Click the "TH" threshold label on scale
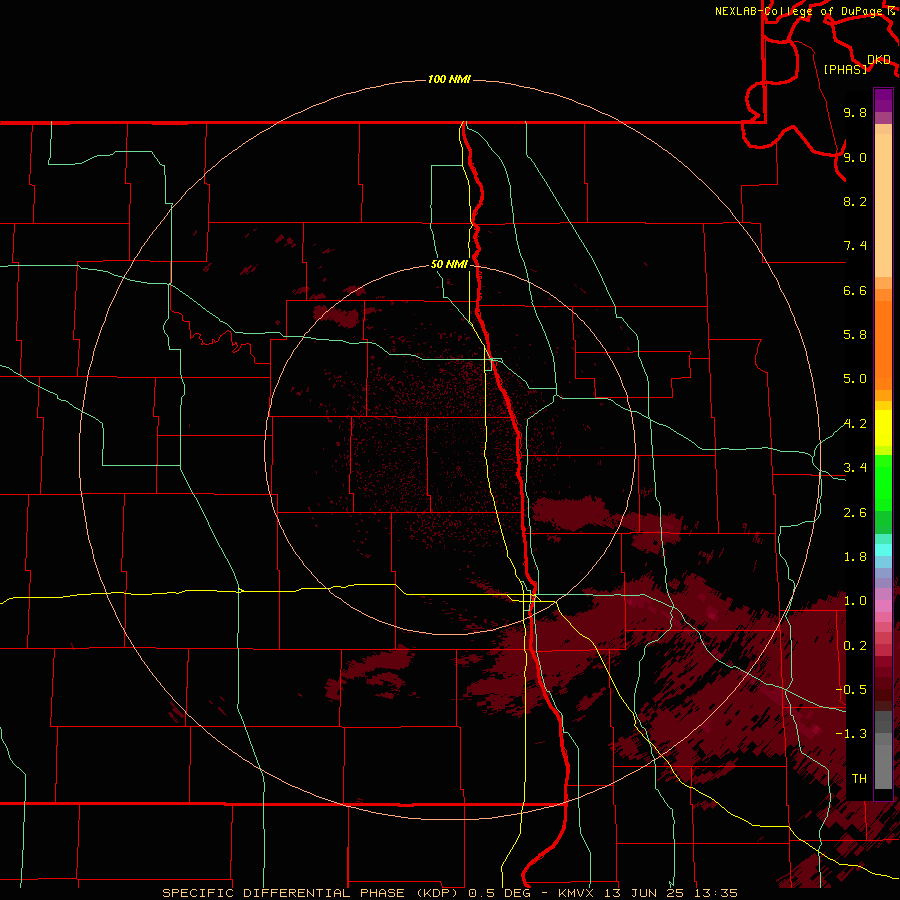This screenshot has height=900, width=900. click(859, 779)
